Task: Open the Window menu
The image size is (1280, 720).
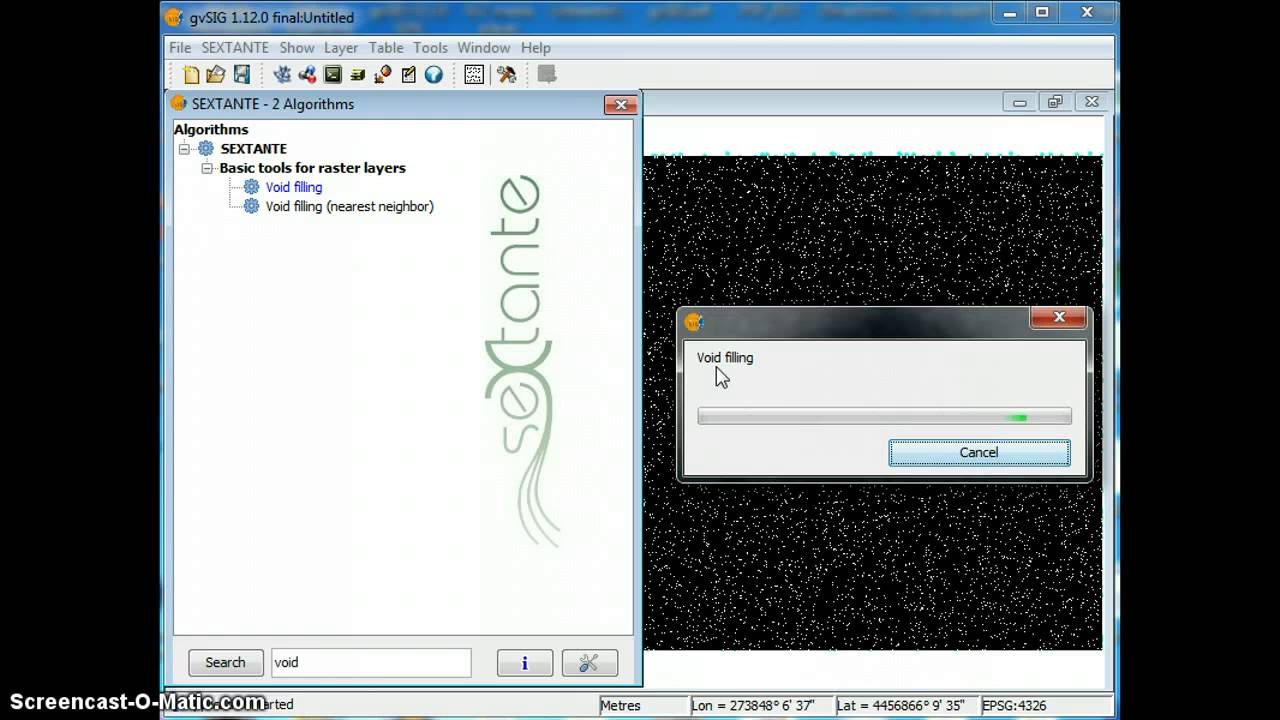Action: pyautogui.click(x=484, y=47)
